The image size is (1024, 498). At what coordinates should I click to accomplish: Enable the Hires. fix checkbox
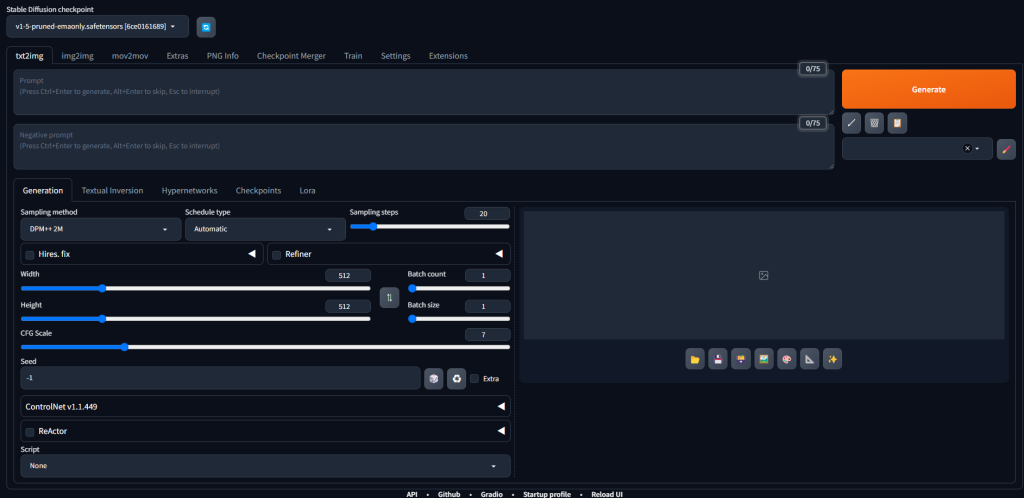click(x=29, y=255)
